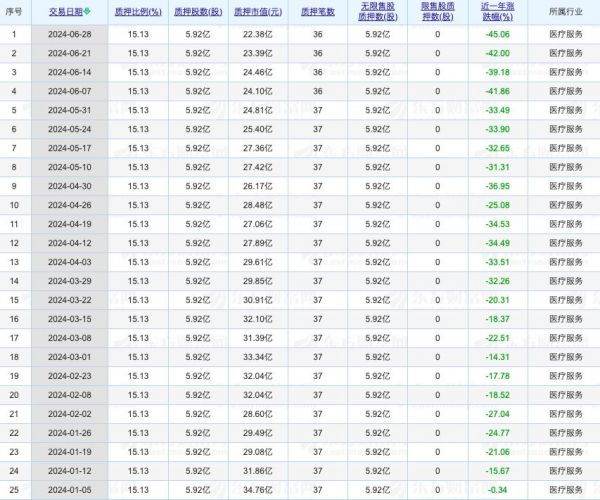600x500 pixels.
Task: Sort by 限售股质押数(股) header link
Action: [x=438, y=11]
